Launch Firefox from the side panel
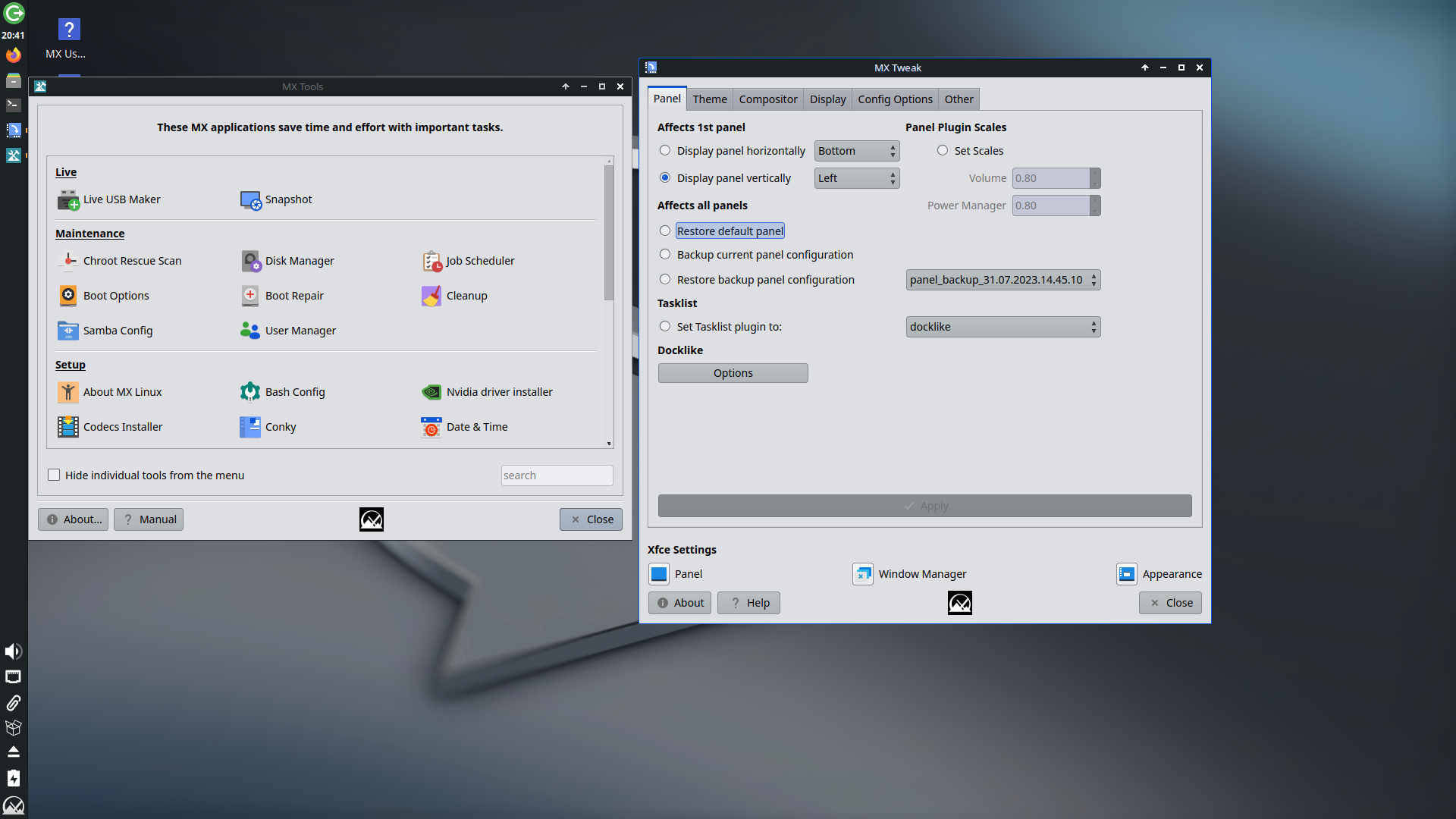The height and width of the screenshot is (819, 1456). [x=14, y=55]
